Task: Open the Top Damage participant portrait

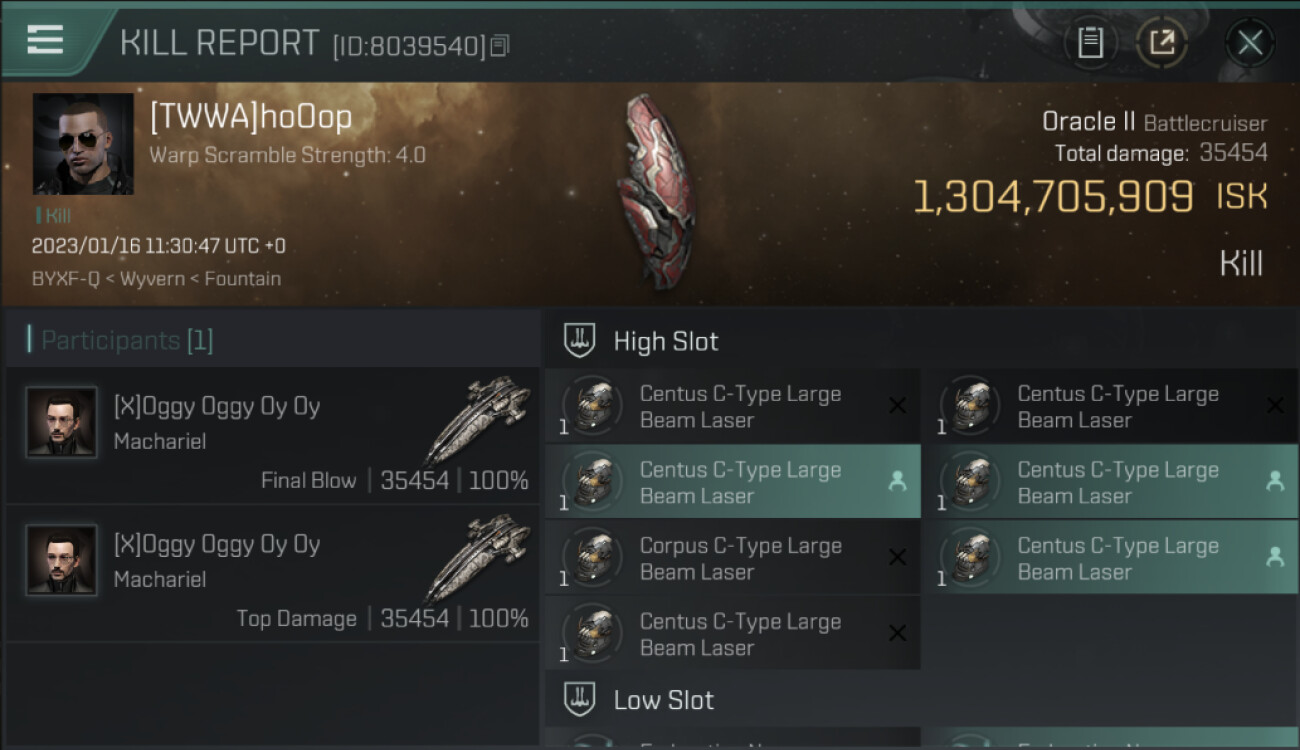Action: click(62, 560)
